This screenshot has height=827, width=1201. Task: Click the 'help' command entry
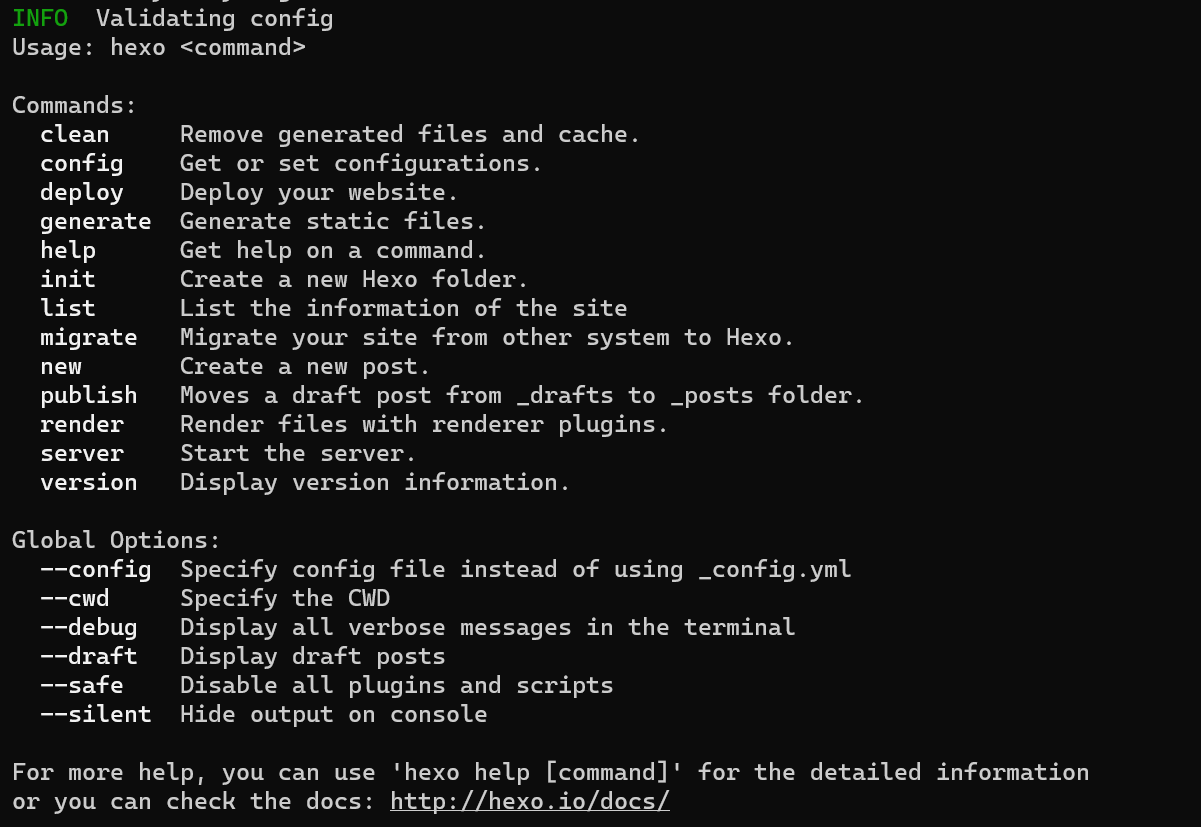68,250
